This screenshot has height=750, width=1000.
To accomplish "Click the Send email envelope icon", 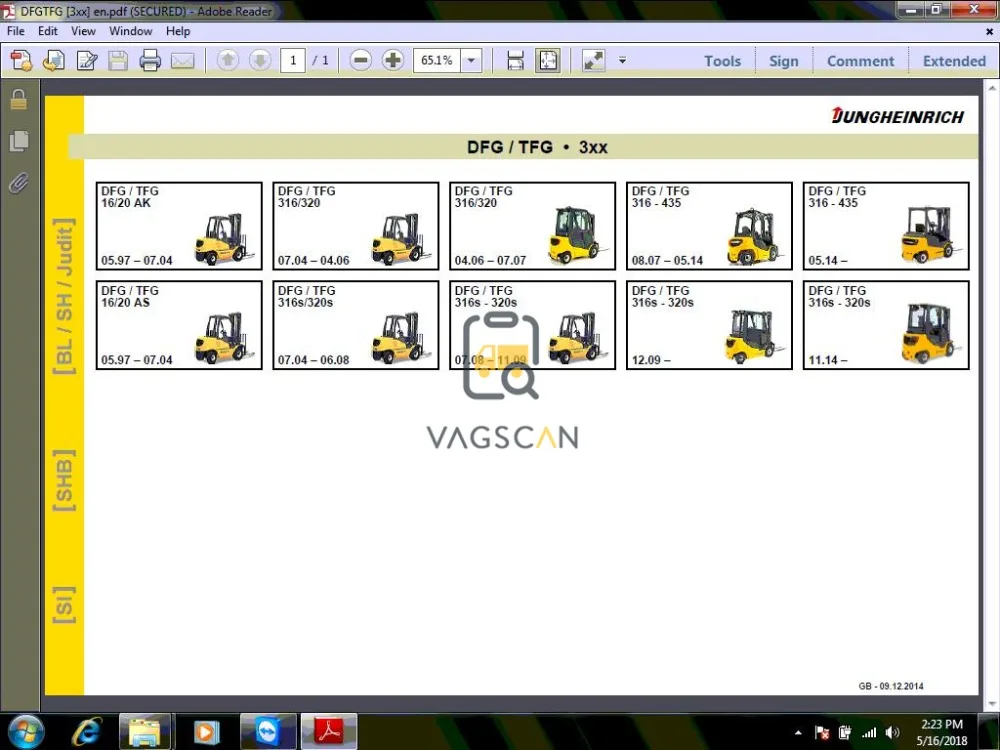I will pyautogui.click(x=182, y=61).
